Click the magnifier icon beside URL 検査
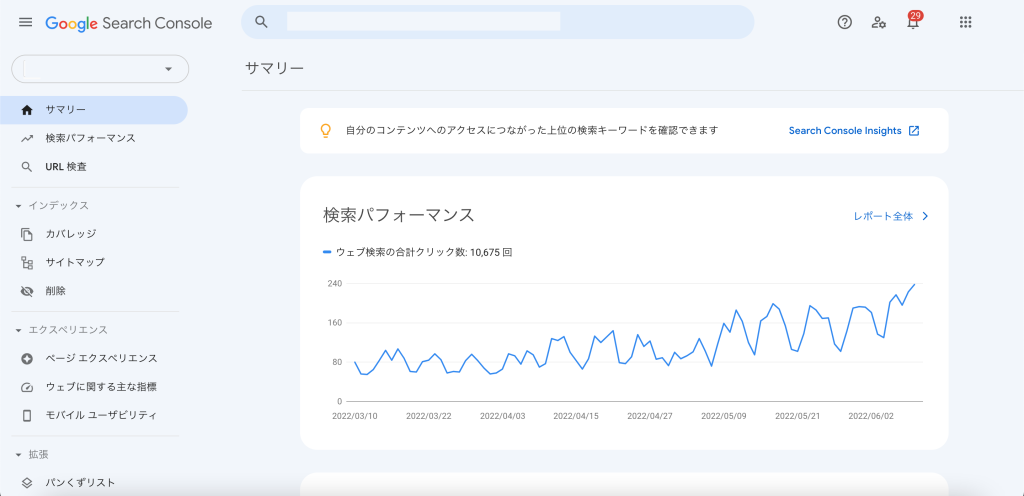 pyautogui.click(x=27, y=167)
